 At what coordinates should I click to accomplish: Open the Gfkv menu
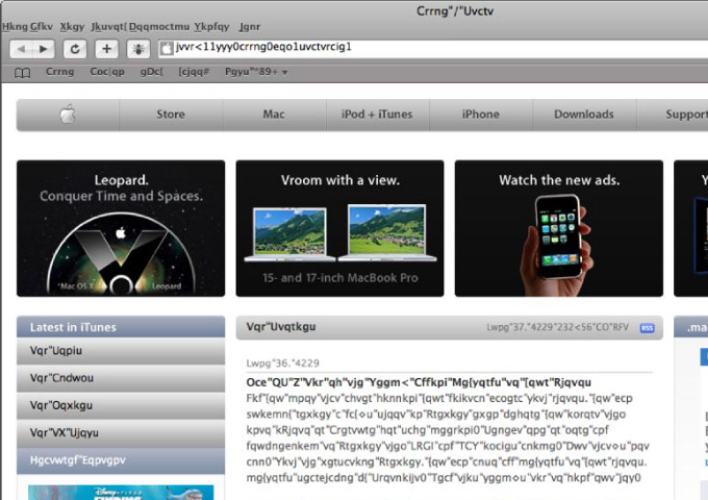pos(41,27)
